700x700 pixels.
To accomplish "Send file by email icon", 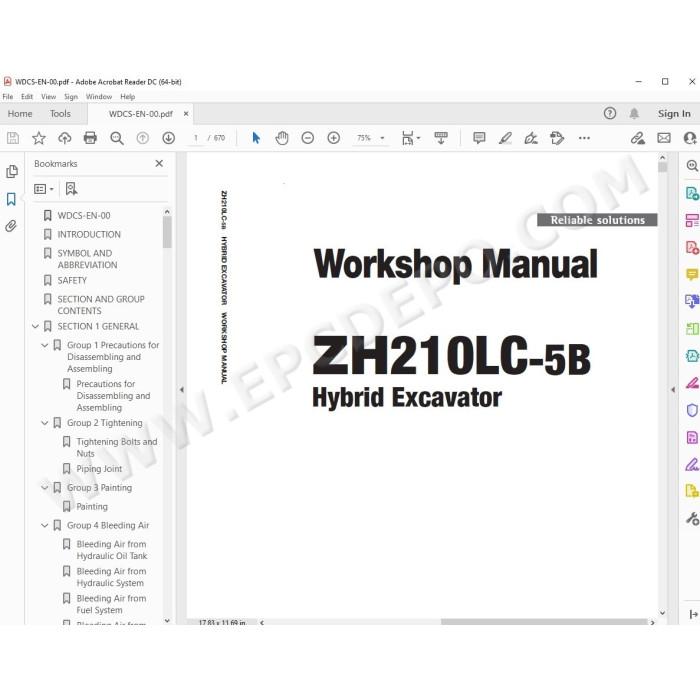I will (x=664, y=138).
